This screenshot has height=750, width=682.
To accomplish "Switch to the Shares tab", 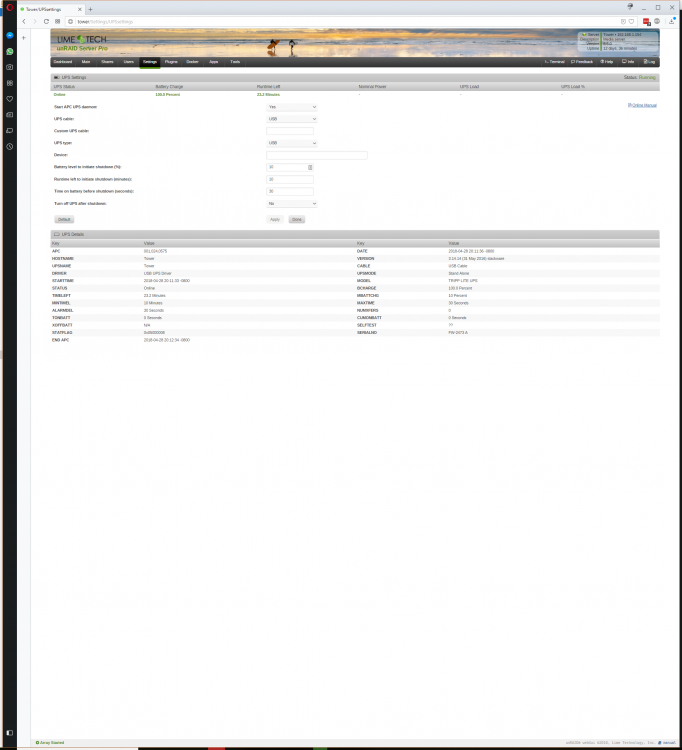I will [x=107, y=62].
